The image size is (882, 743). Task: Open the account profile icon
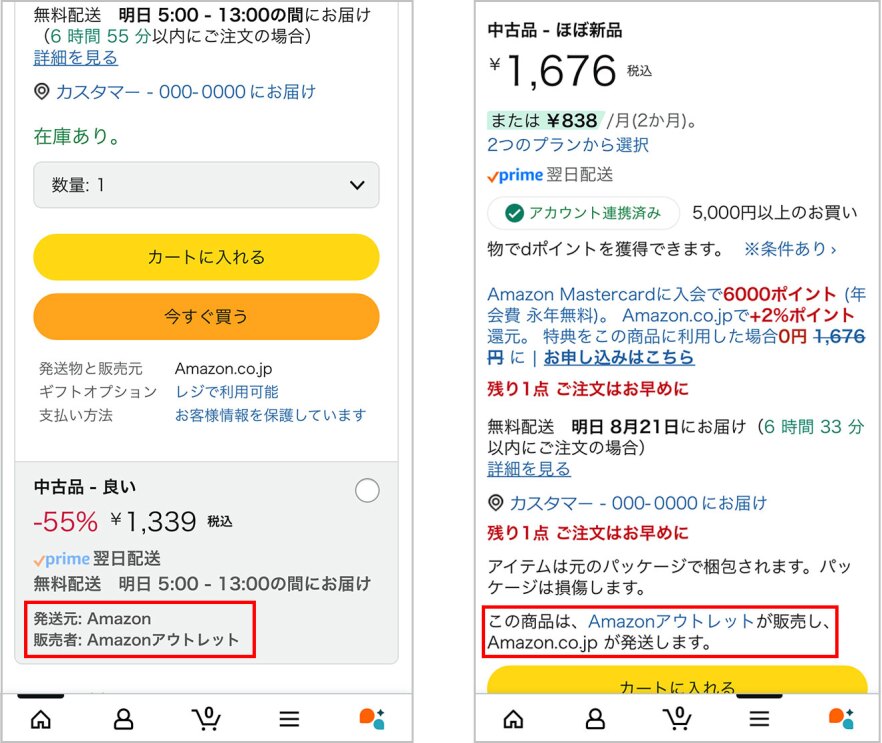pos(122,719)
